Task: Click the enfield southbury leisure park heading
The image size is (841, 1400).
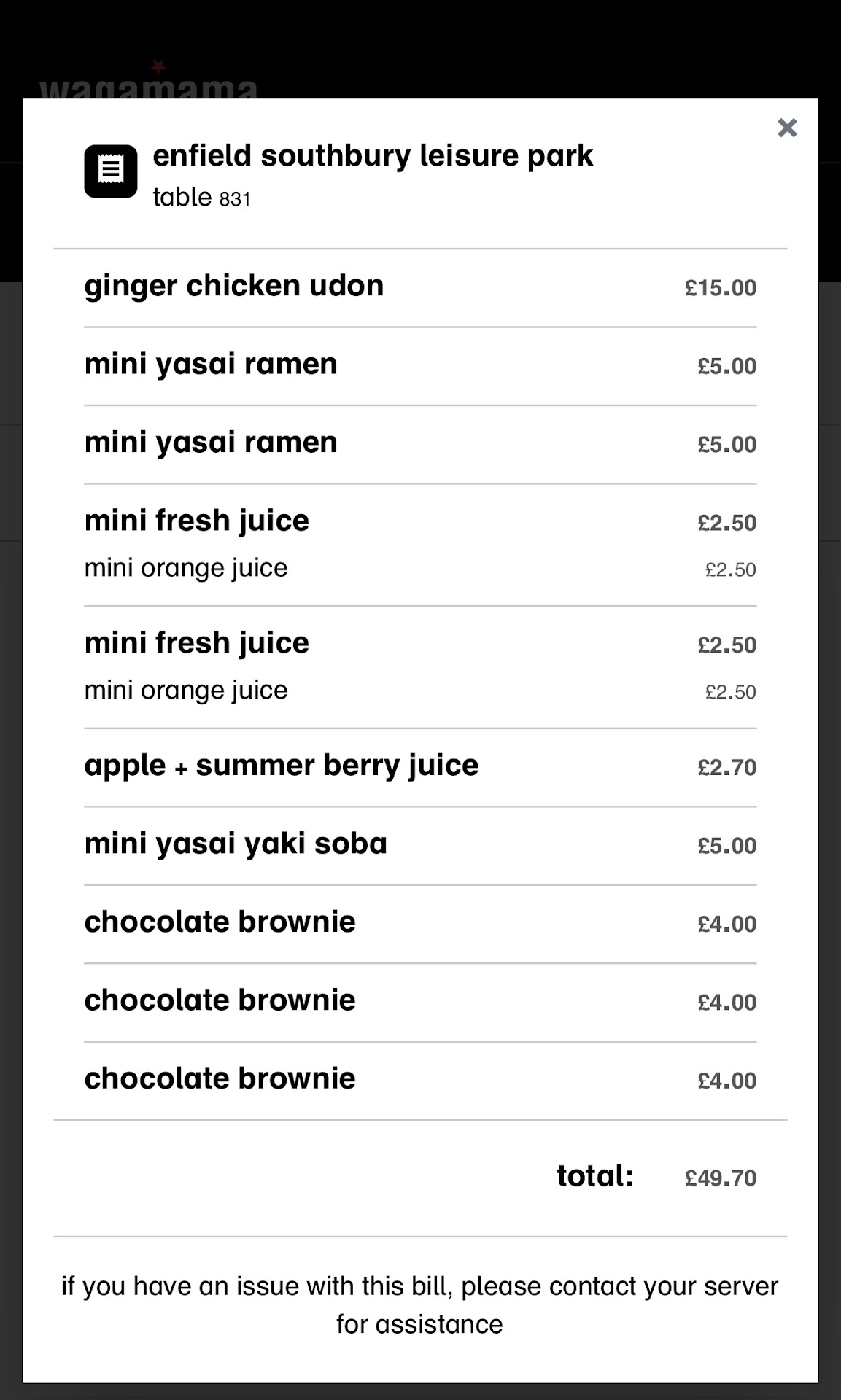Action: [373, 156]
